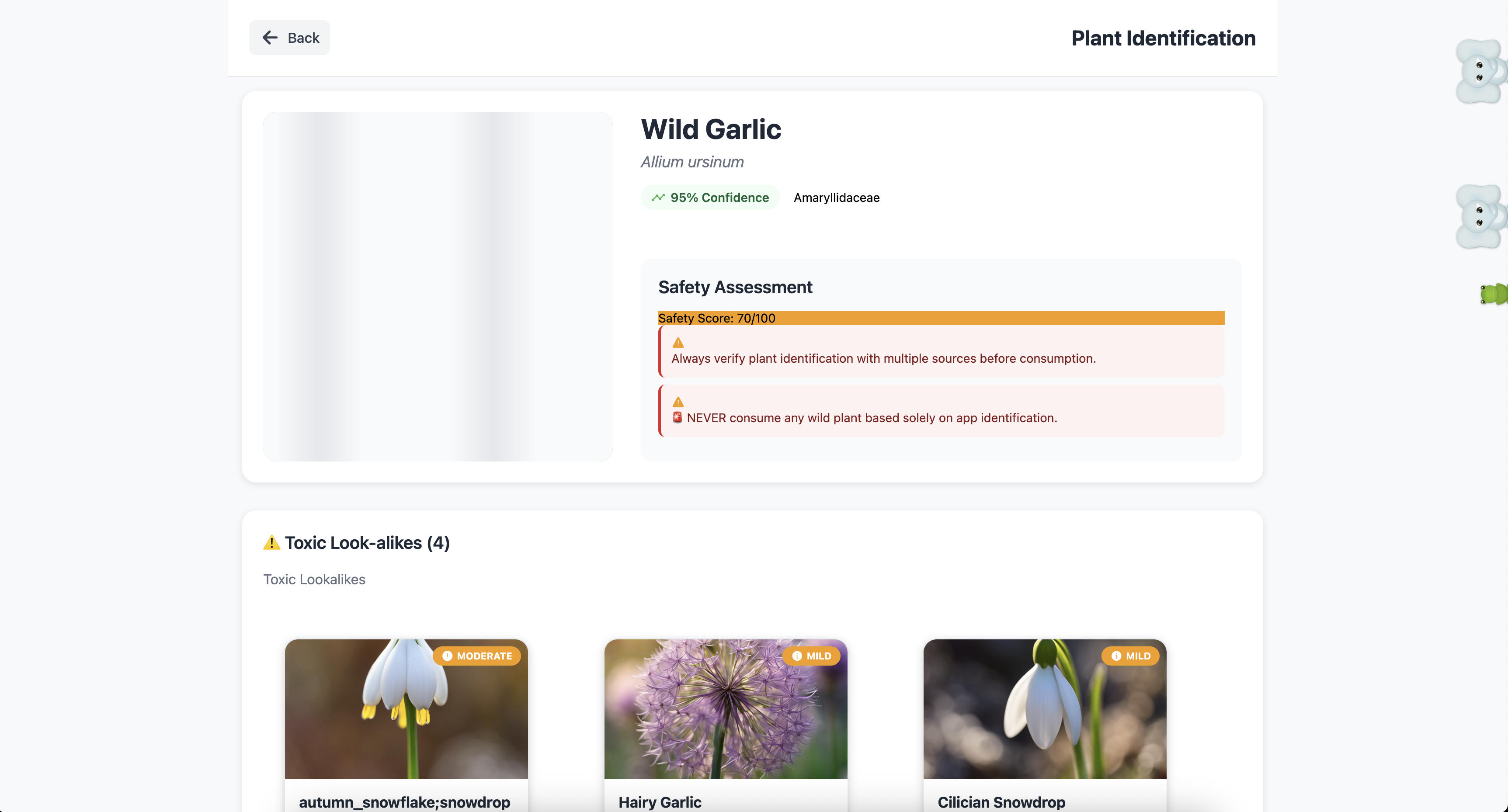The height and width of the screenshot is (812, 1508).
Task: Click the 95% Confidence badge
Action: [710, 197]
